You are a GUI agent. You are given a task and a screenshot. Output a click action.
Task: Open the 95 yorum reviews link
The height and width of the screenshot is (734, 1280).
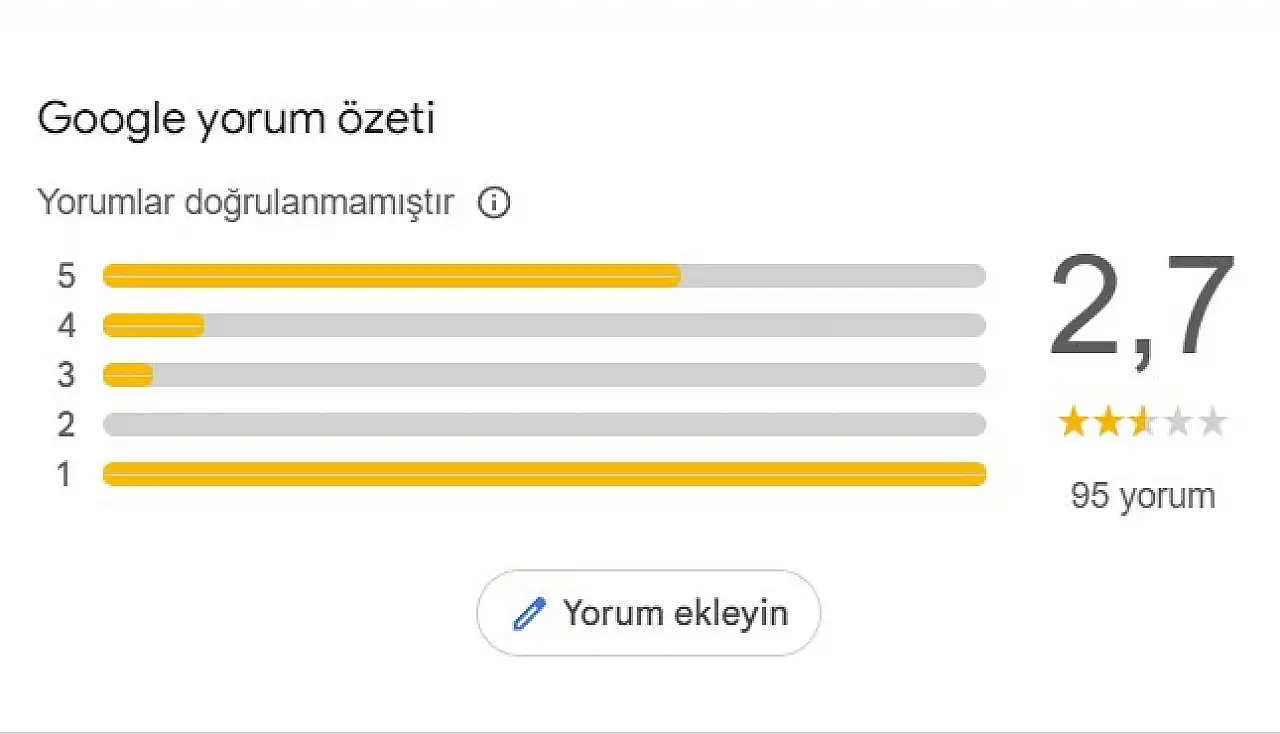pos(1142,496)
